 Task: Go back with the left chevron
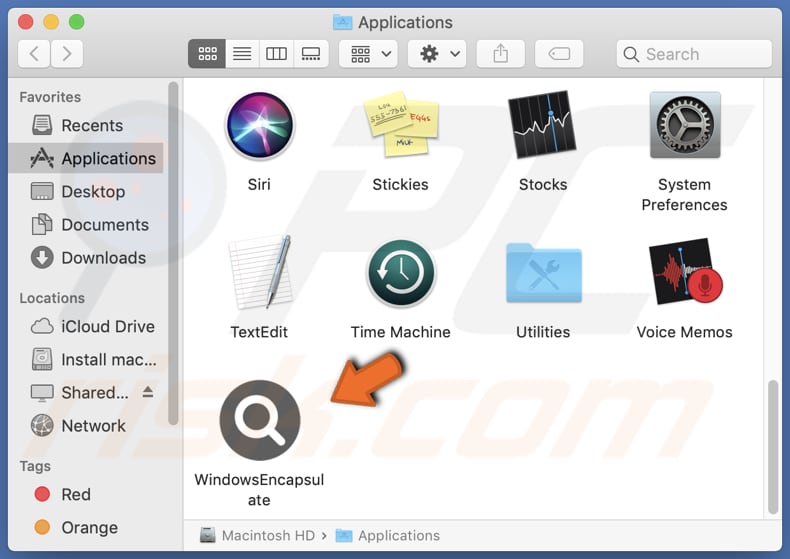point(34,53)
